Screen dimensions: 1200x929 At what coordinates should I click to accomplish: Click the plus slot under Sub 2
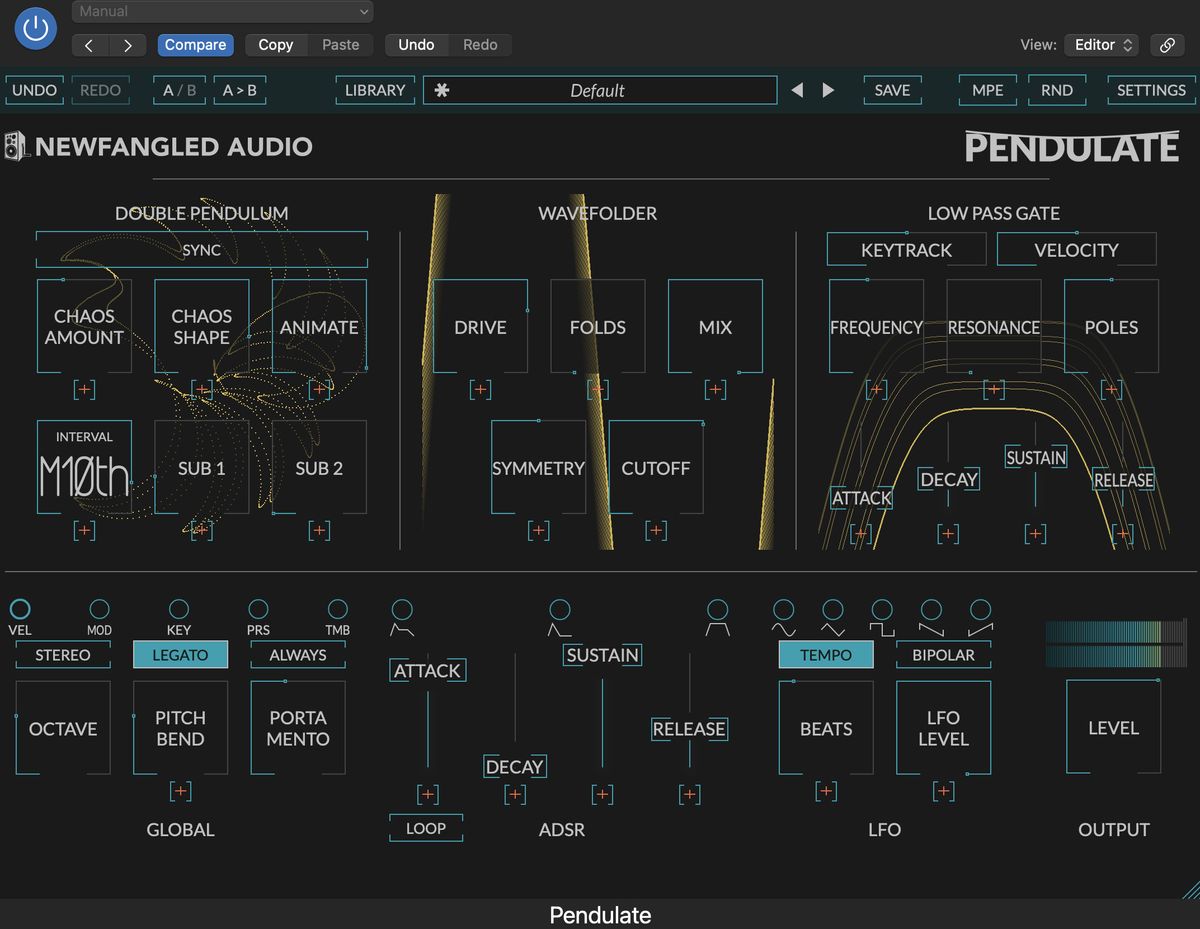point(319,530)
